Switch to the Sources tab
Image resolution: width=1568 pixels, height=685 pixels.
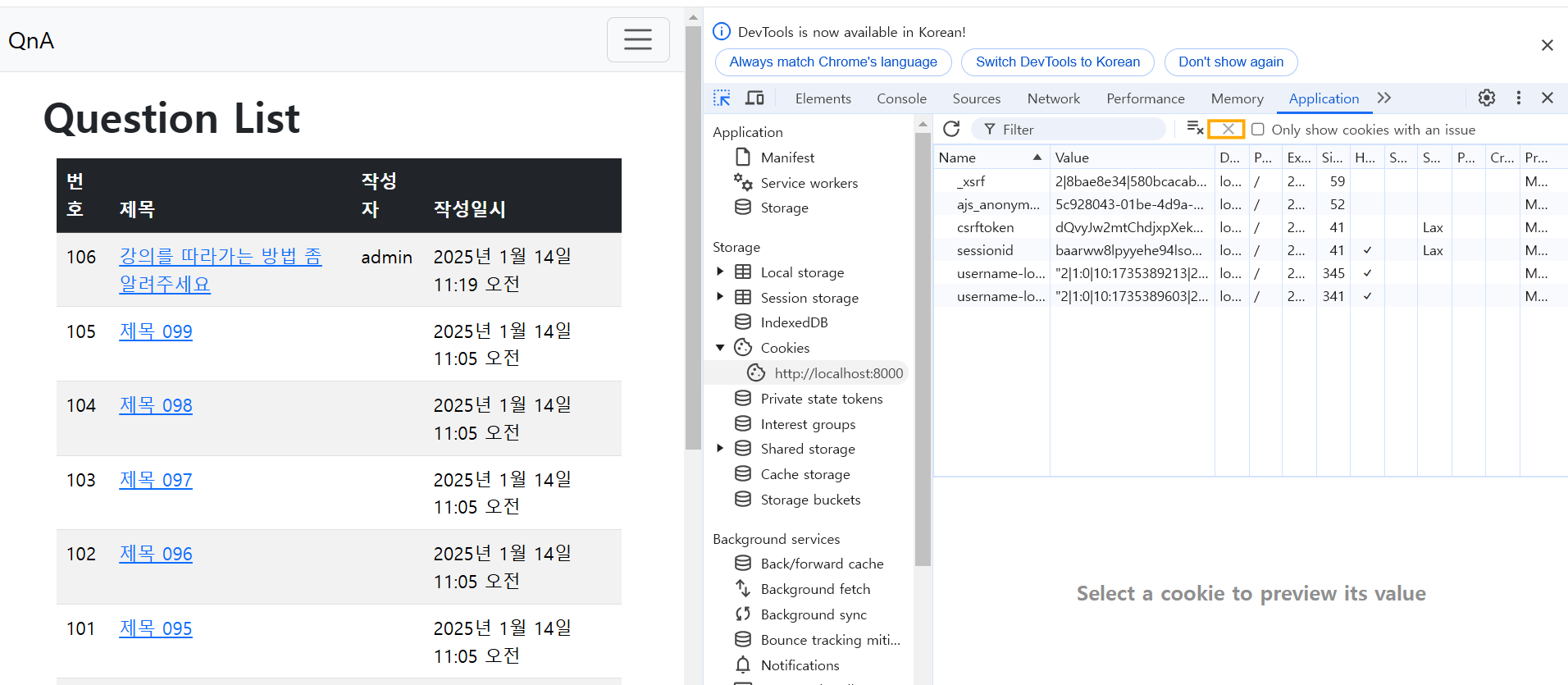point(976,98)
